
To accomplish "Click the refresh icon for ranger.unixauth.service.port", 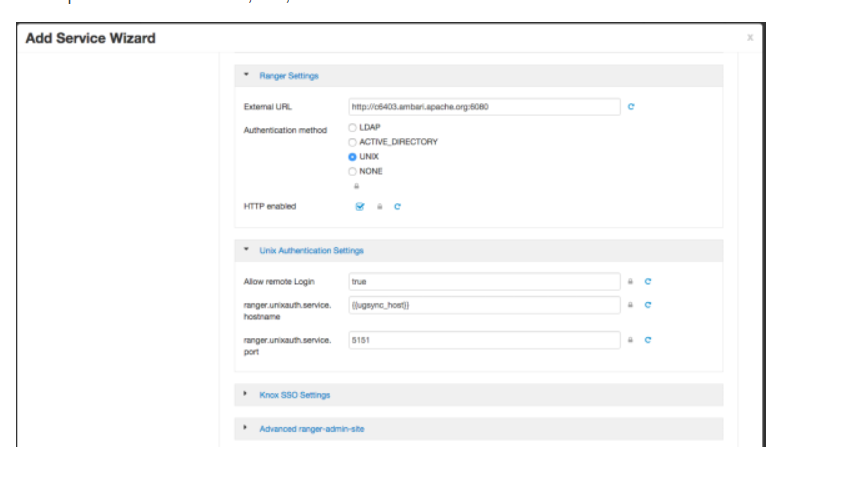I will (648, 340).
